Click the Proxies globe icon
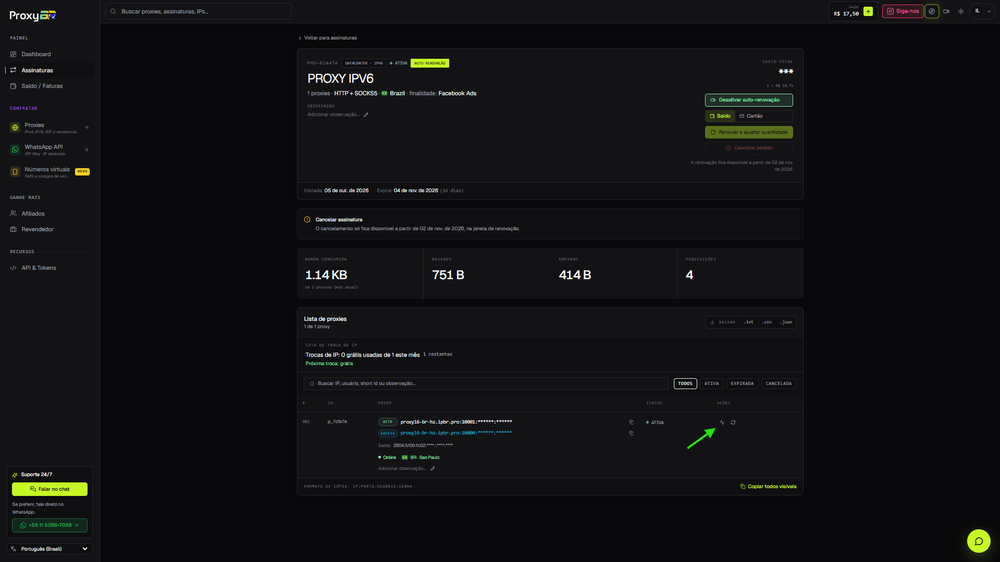1000x562 pixels. point(15,128)
